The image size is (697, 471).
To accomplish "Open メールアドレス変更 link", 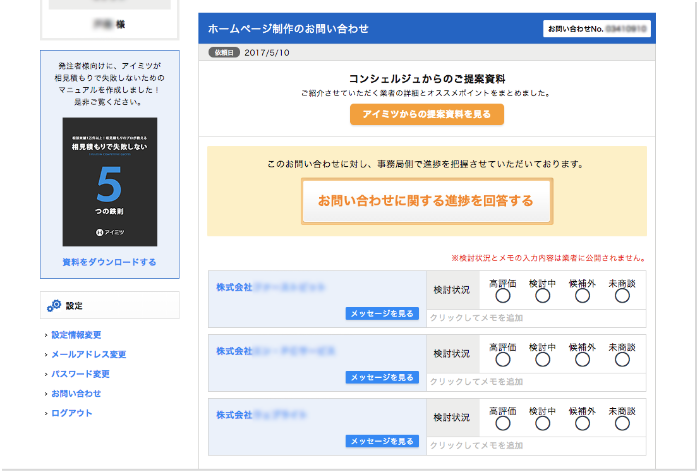I will point(88,355).
